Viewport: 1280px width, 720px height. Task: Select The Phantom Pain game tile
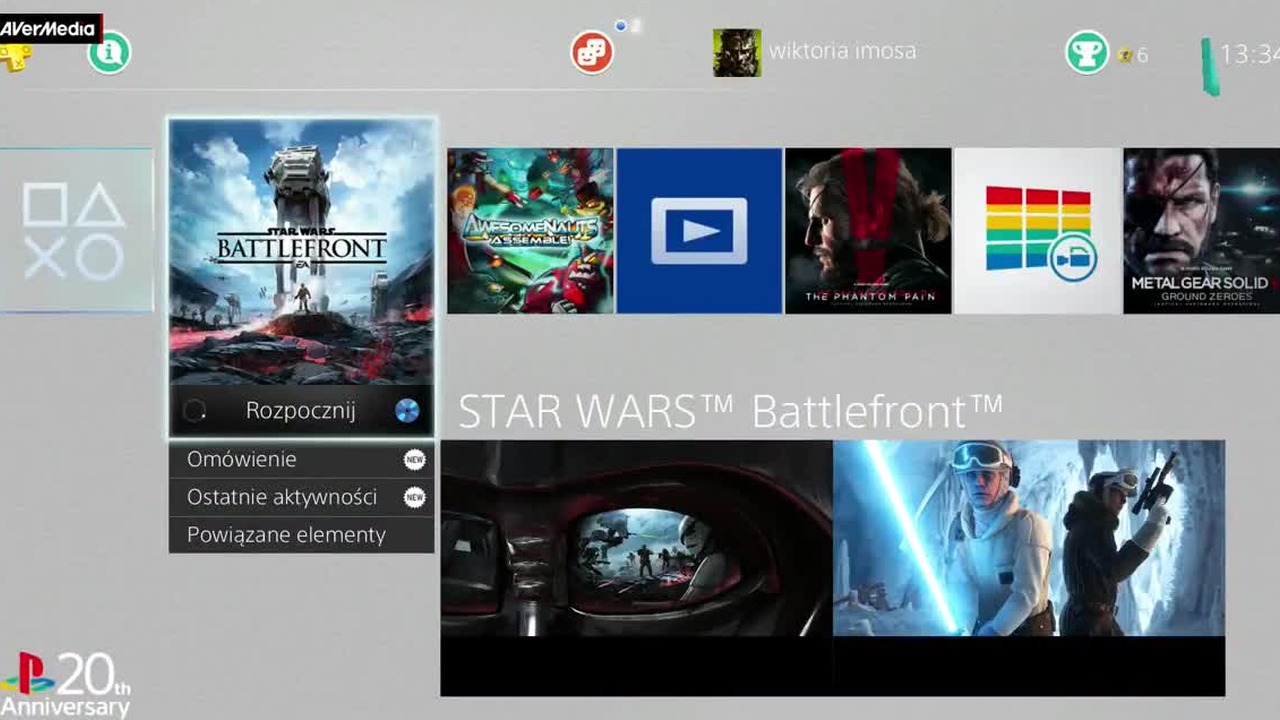tap(868, 231)
